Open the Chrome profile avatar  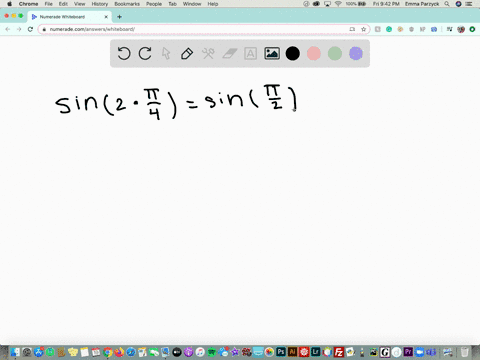click(461, 29)
